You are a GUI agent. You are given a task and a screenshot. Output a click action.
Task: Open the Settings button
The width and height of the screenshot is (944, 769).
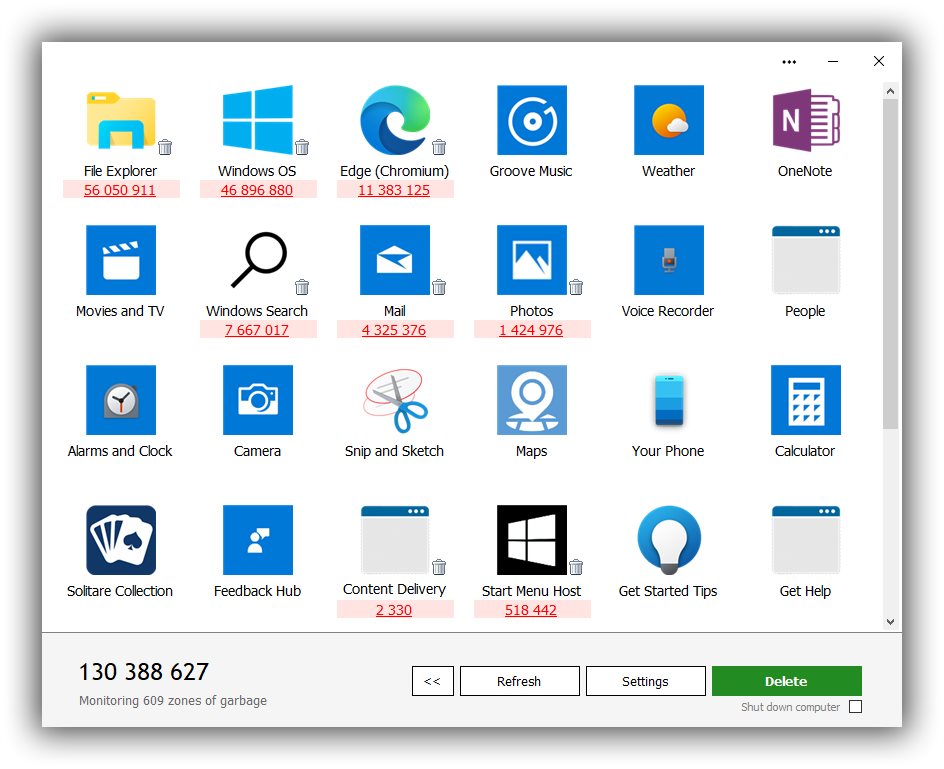click(x=646, y=681)
